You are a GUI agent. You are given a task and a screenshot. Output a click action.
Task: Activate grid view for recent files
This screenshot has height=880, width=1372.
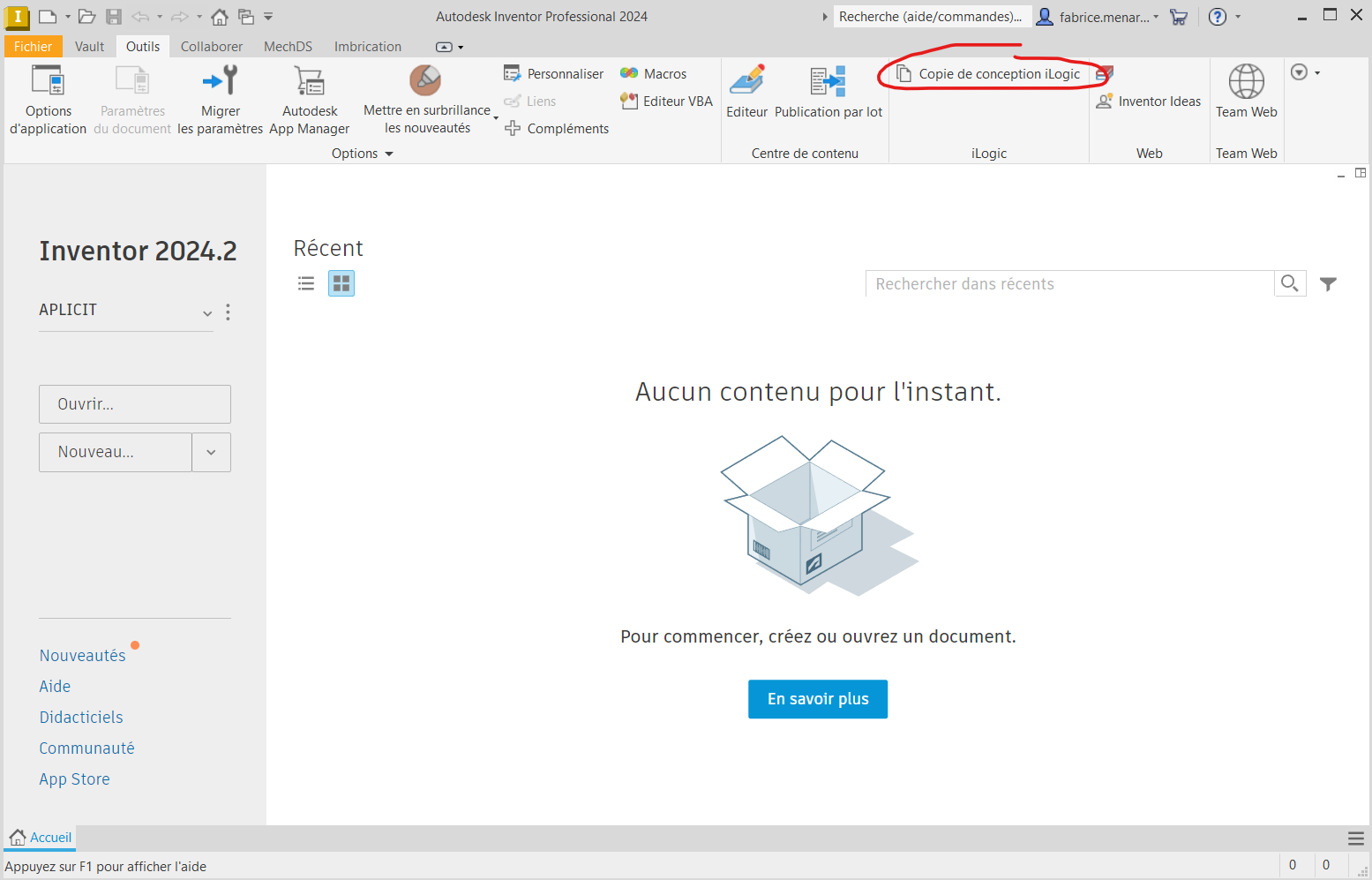(x=341, y=283)
